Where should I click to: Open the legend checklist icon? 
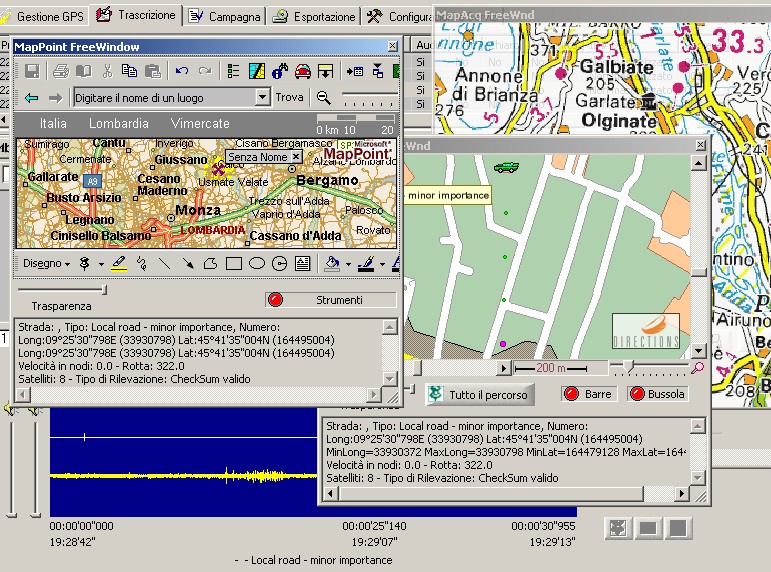point(233,71)
